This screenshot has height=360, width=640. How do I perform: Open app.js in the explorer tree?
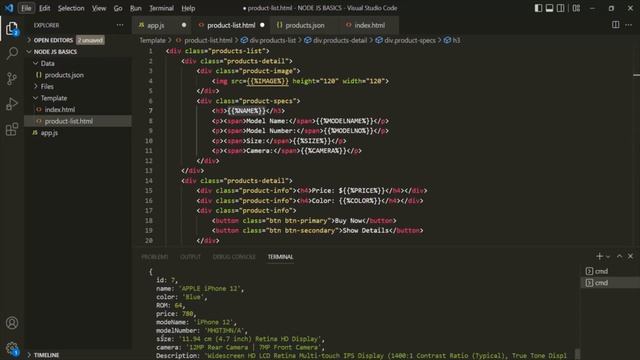click(49, 133)
